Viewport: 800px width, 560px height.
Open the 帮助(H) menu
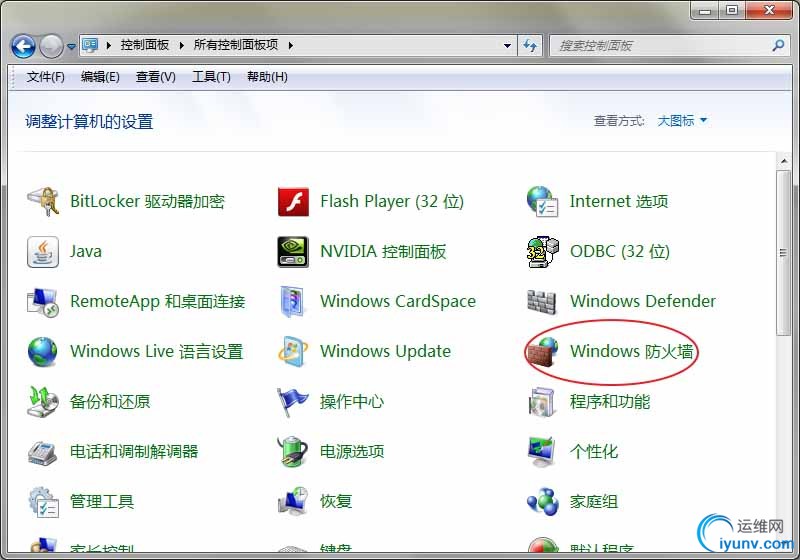267,77
